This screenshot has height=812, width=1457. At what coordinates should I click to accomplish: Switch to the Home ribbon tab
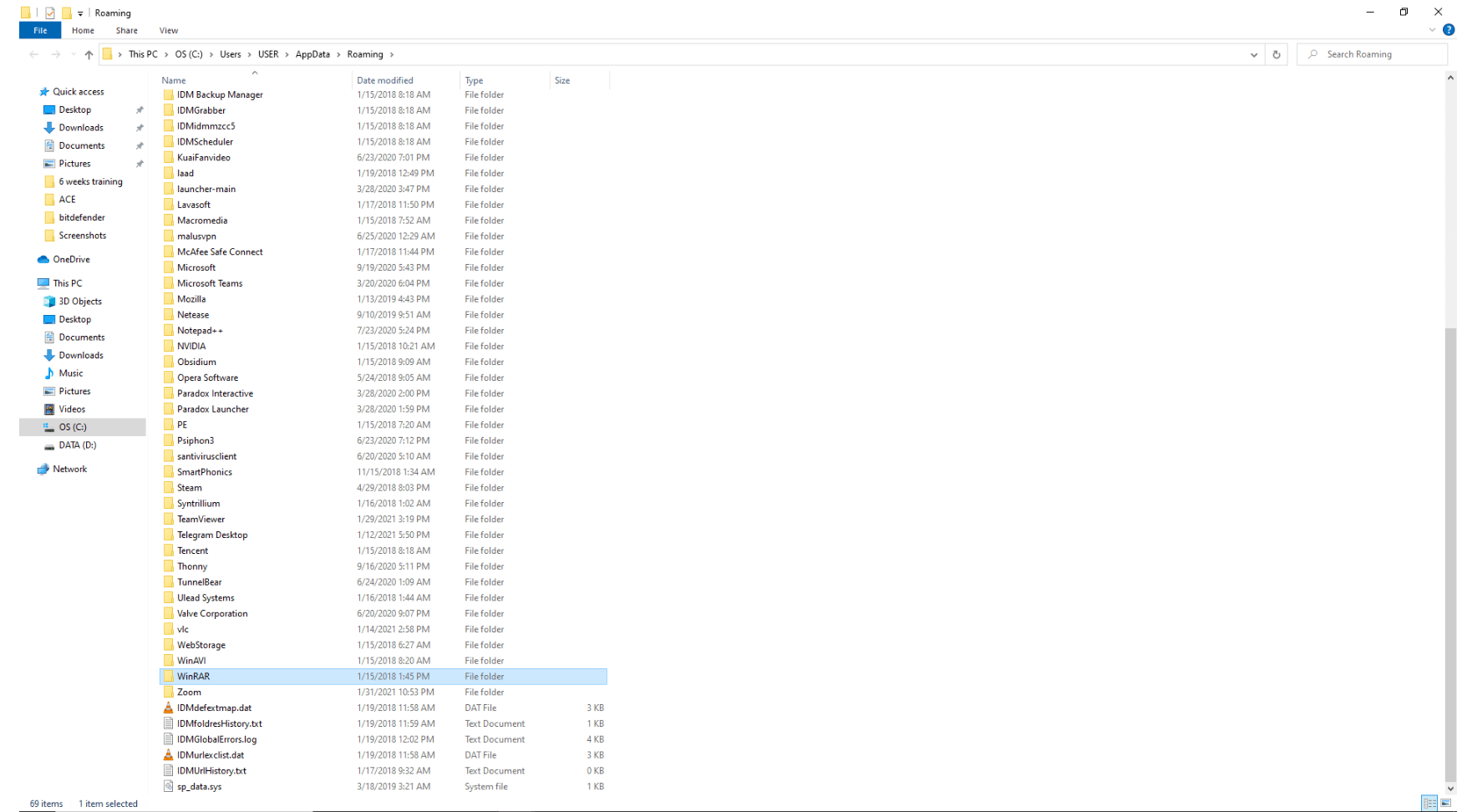coord(83,30)
